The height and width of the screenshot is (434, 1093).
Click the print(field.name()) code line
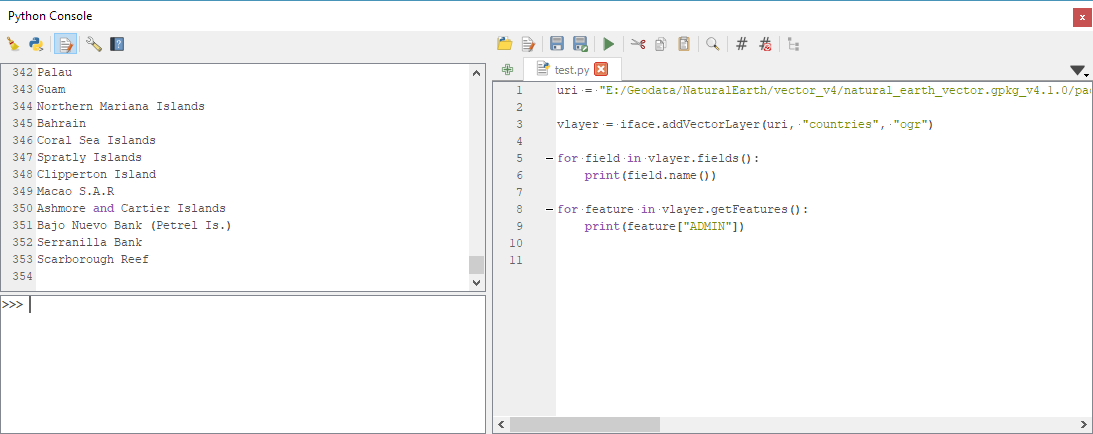pyautogui.click(x=650, y=176)
